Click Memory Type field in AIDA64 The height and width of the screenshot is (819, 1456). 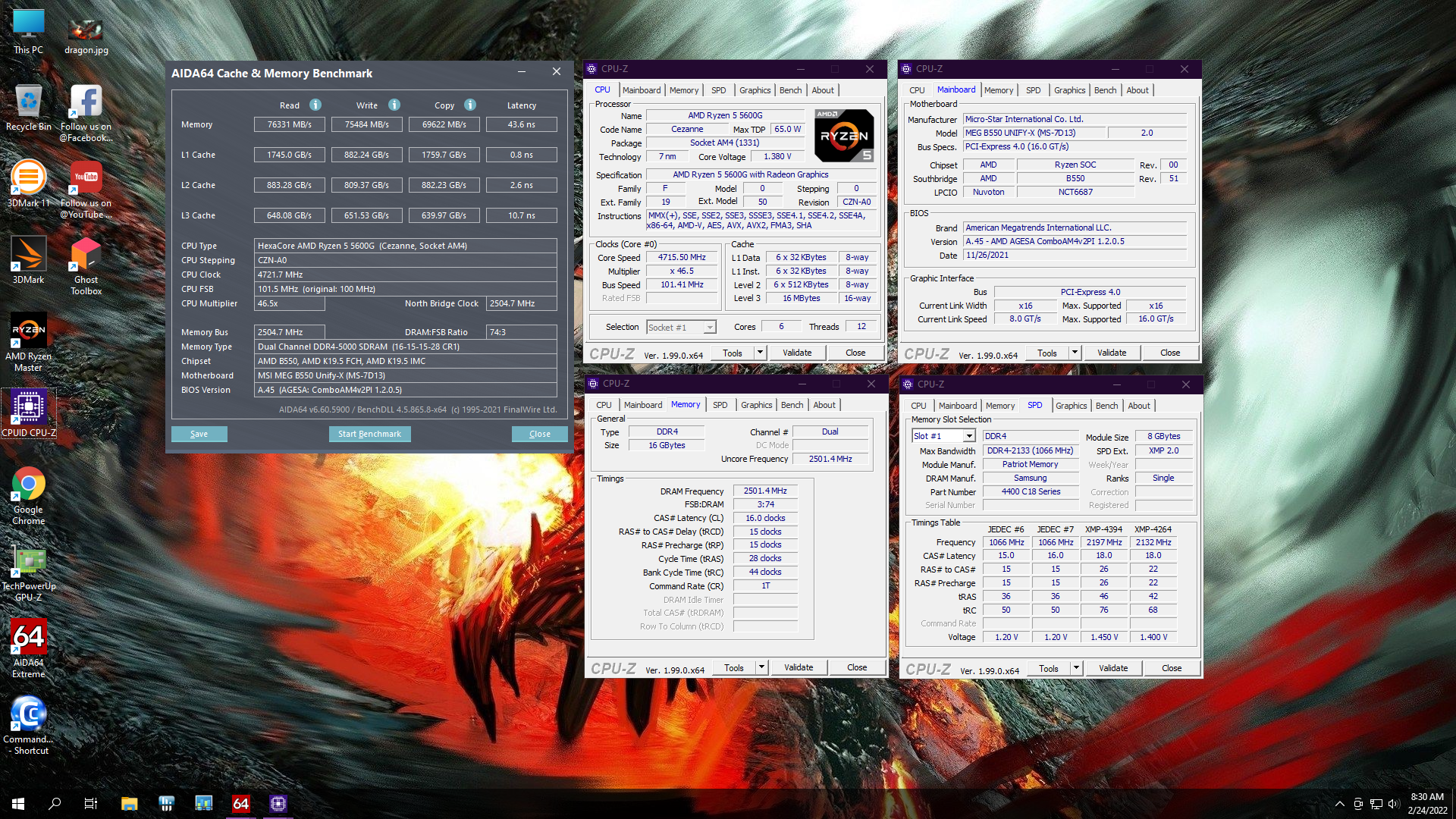click(x=405, y=347)
